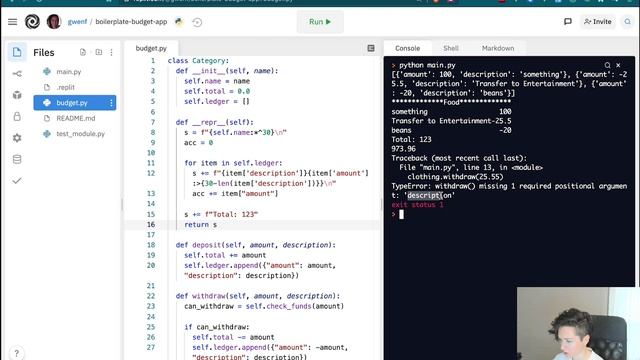Open test_module.py in the file tree
640x360 pixels.
coord(80,133)
